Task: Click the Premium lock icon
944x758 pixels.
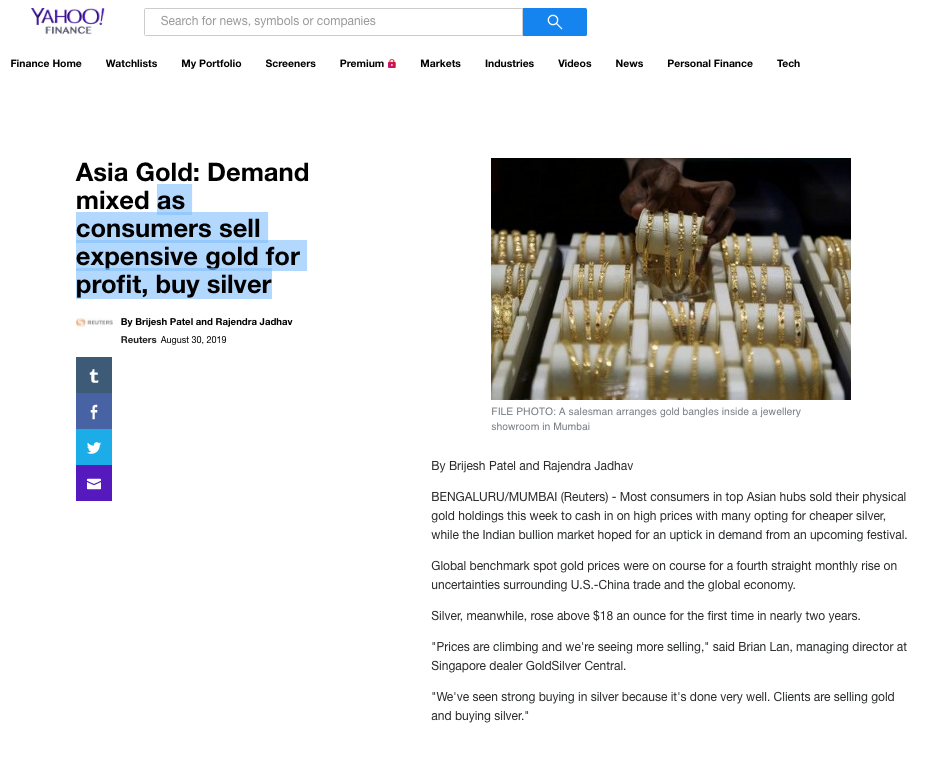Action: tap(392, 63)
